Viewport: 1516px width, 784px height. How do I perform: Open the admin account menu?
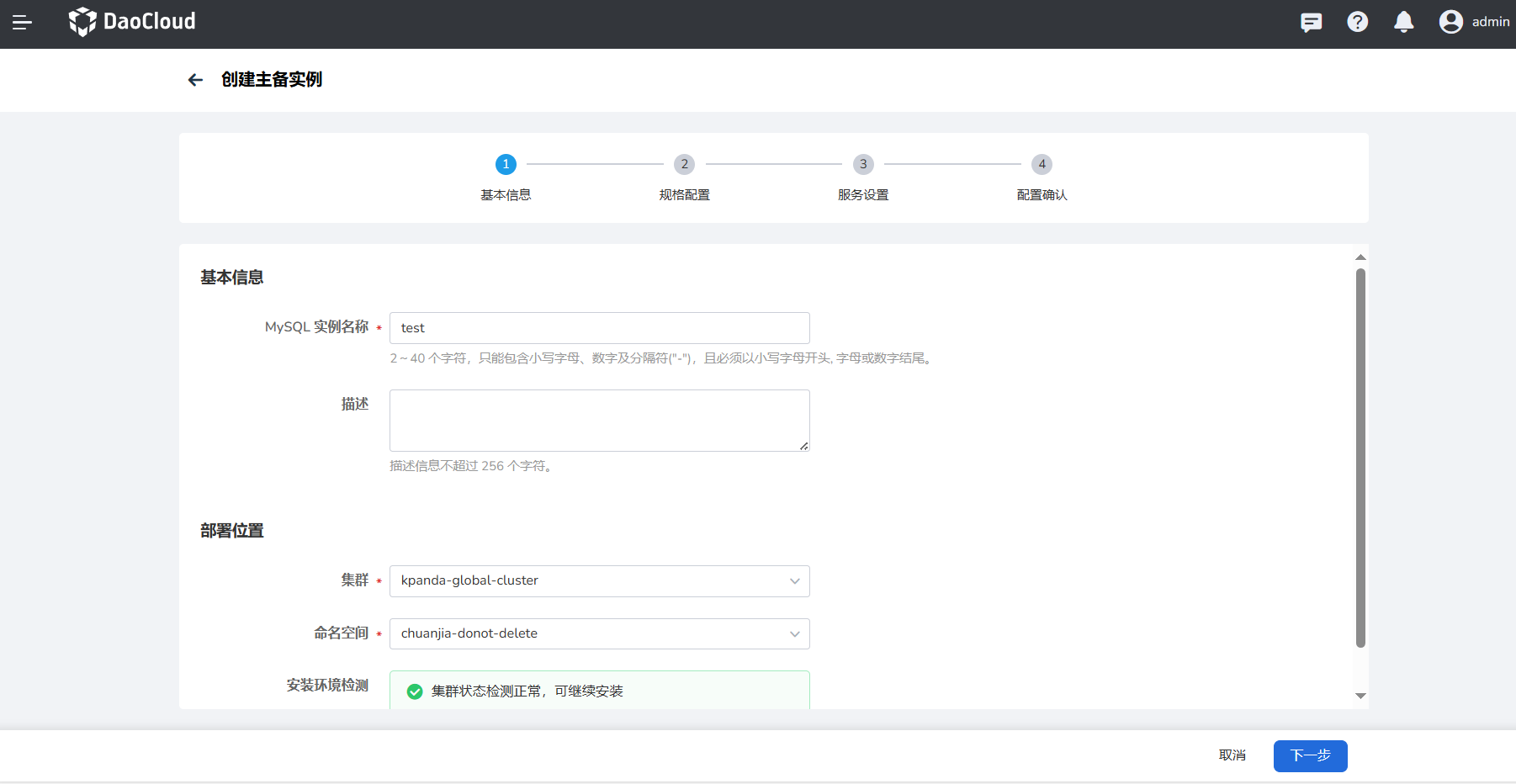(x=1490, y=22)
